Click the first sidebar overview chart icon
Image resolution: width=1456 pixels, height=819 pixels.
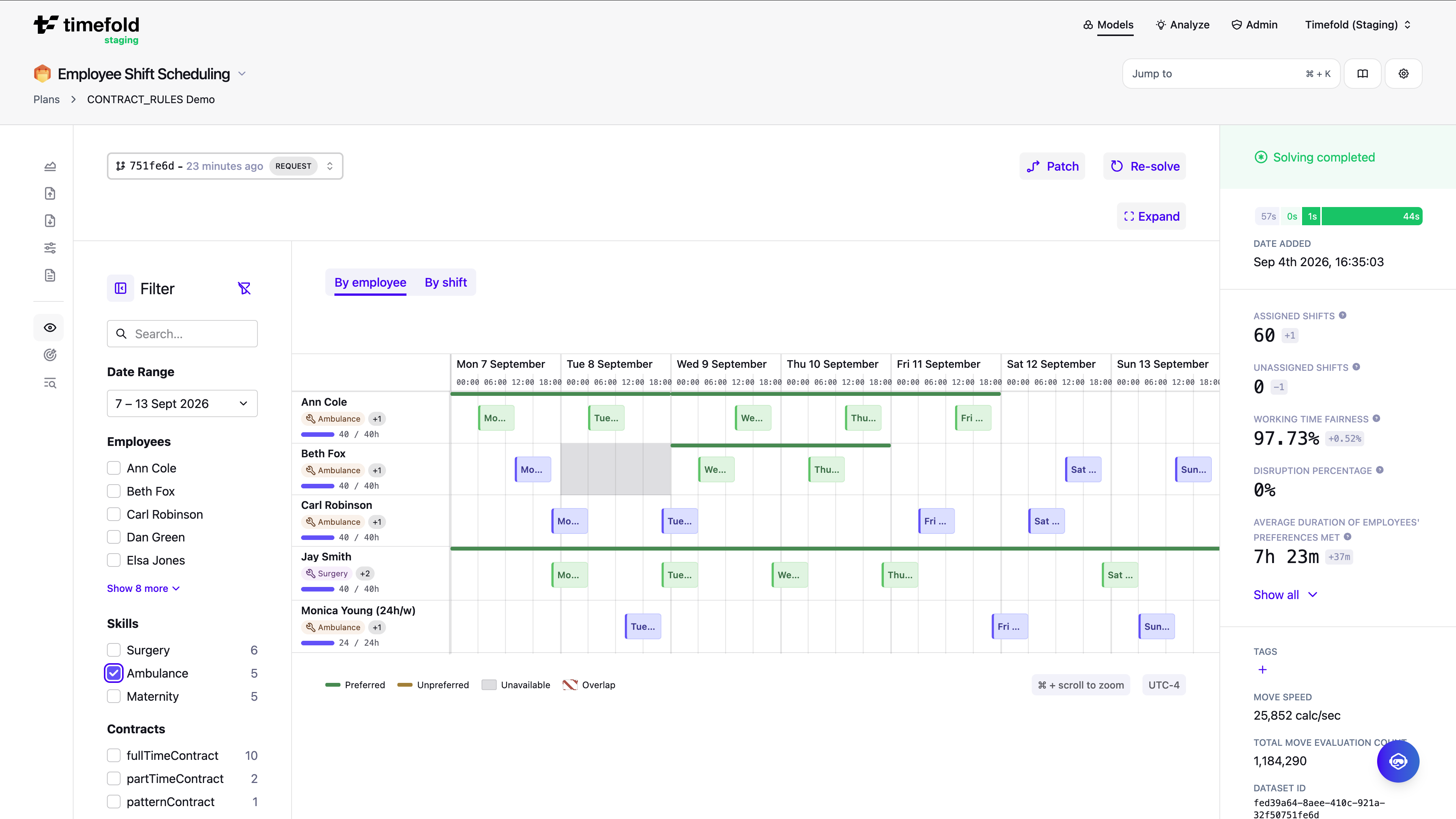pyautogui.click(x=50, y=166)
